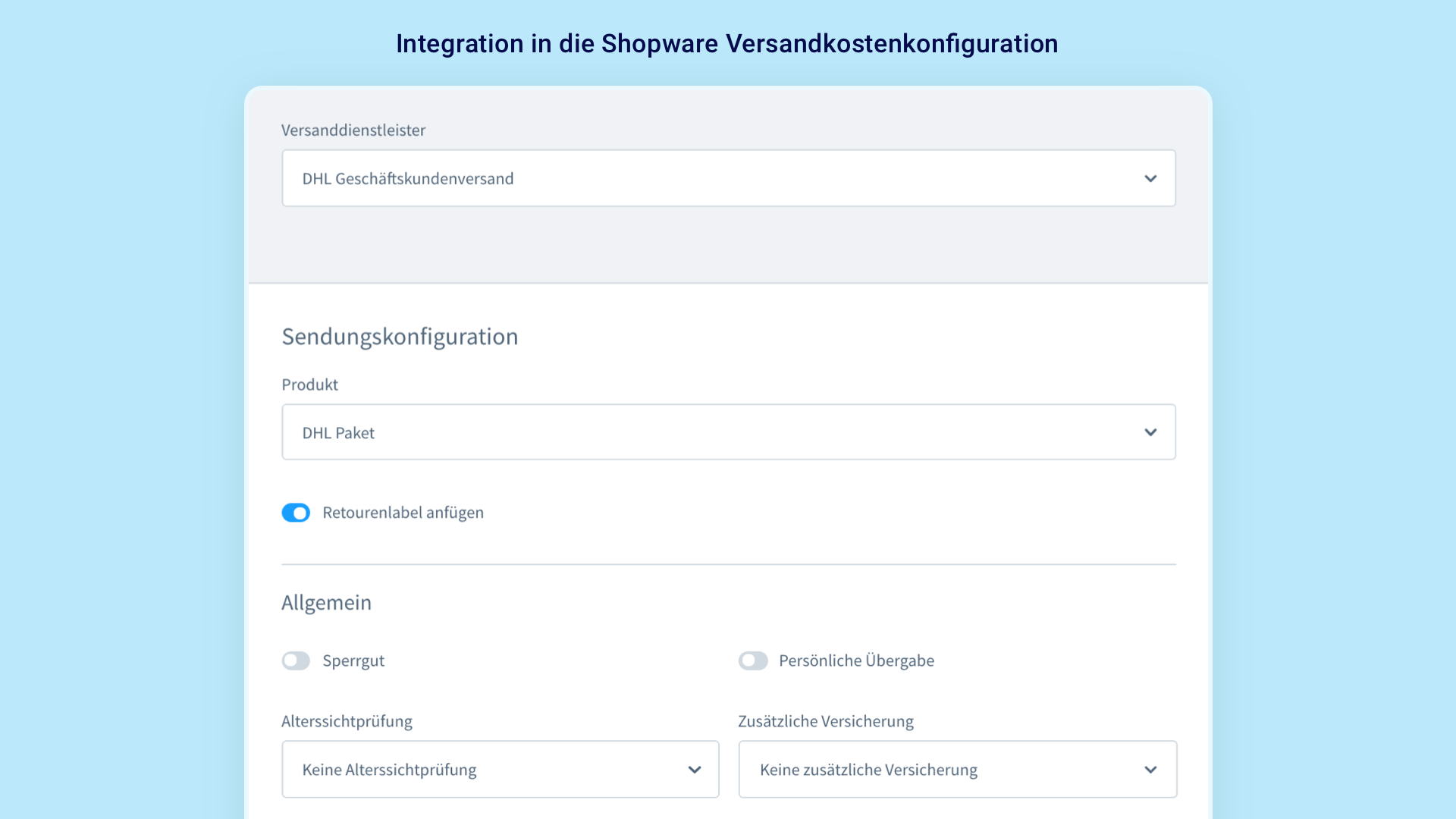The height and width of the screenshot is (819, 1456).
Task: Click the Alterssichtprüfung field label
Action: pos(347,721)
